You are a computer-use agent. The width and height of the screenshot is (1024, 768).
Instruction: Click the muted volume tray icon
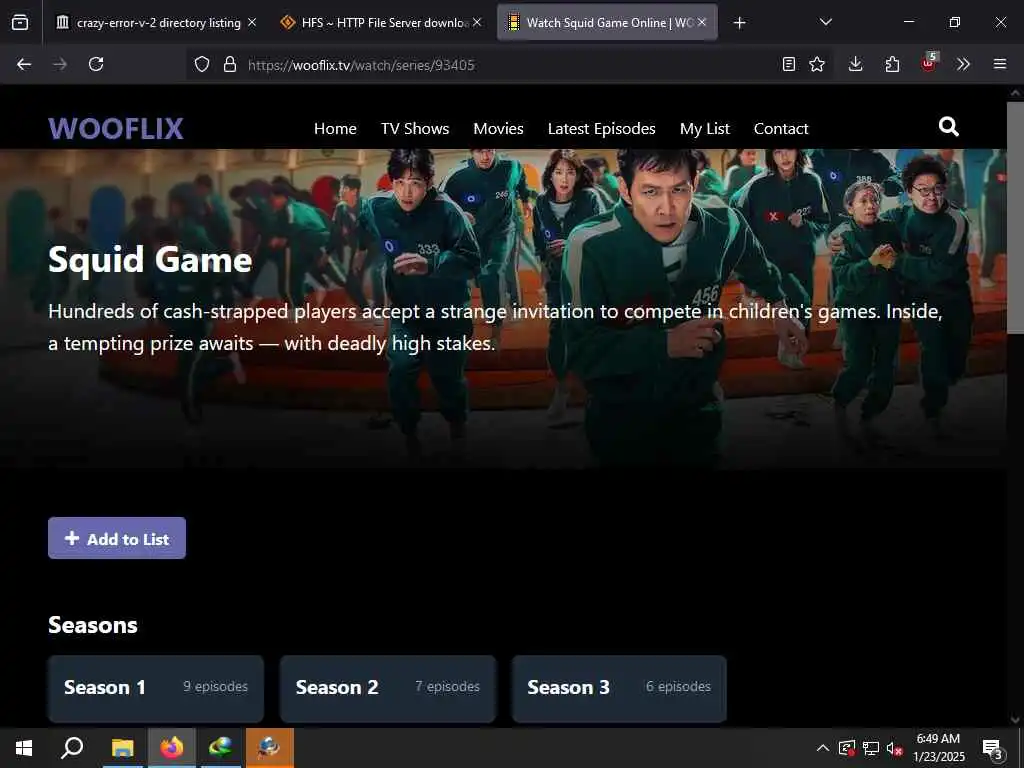click(894, 748)
